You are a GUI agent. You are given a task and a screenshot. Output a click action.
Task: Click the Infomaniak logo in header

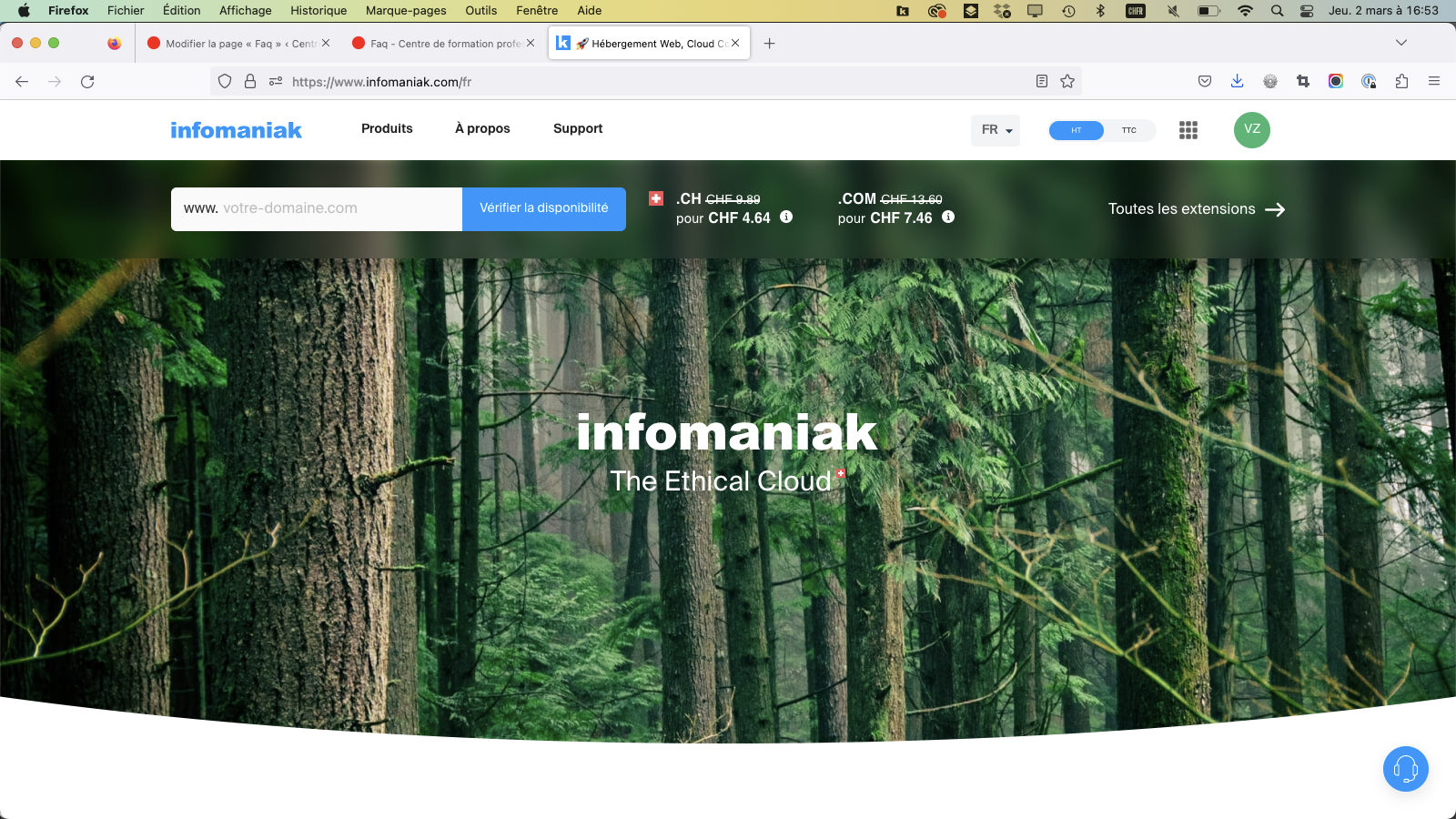(x=236, y=130)
